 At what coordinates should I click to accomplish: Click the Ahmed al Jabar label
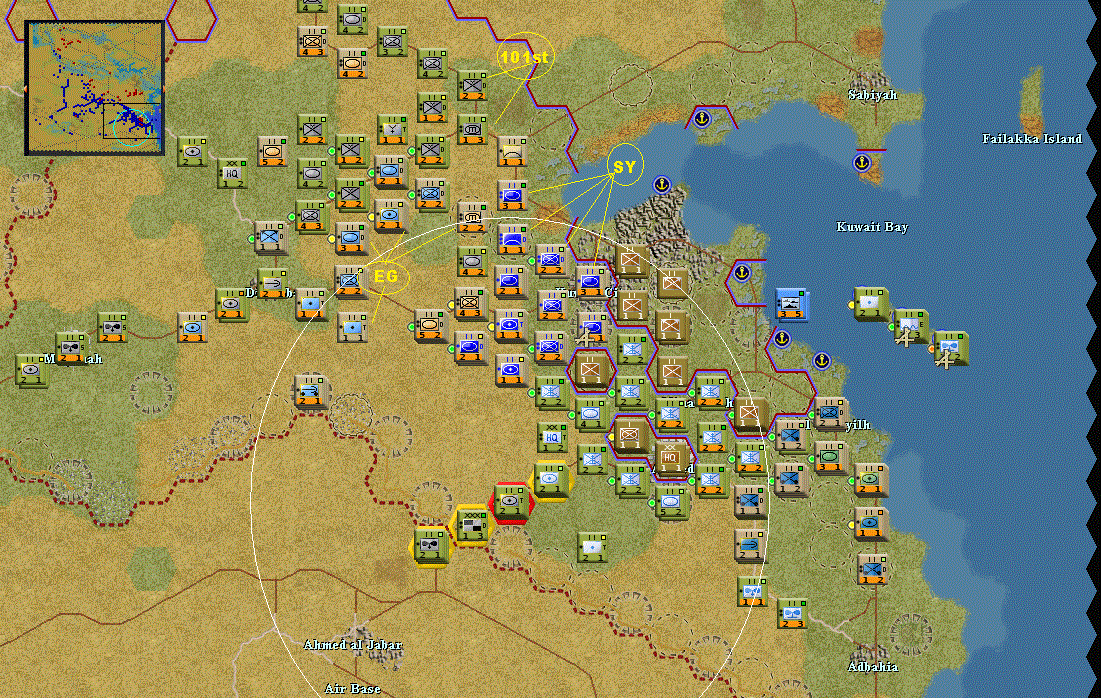coord(352,645)
